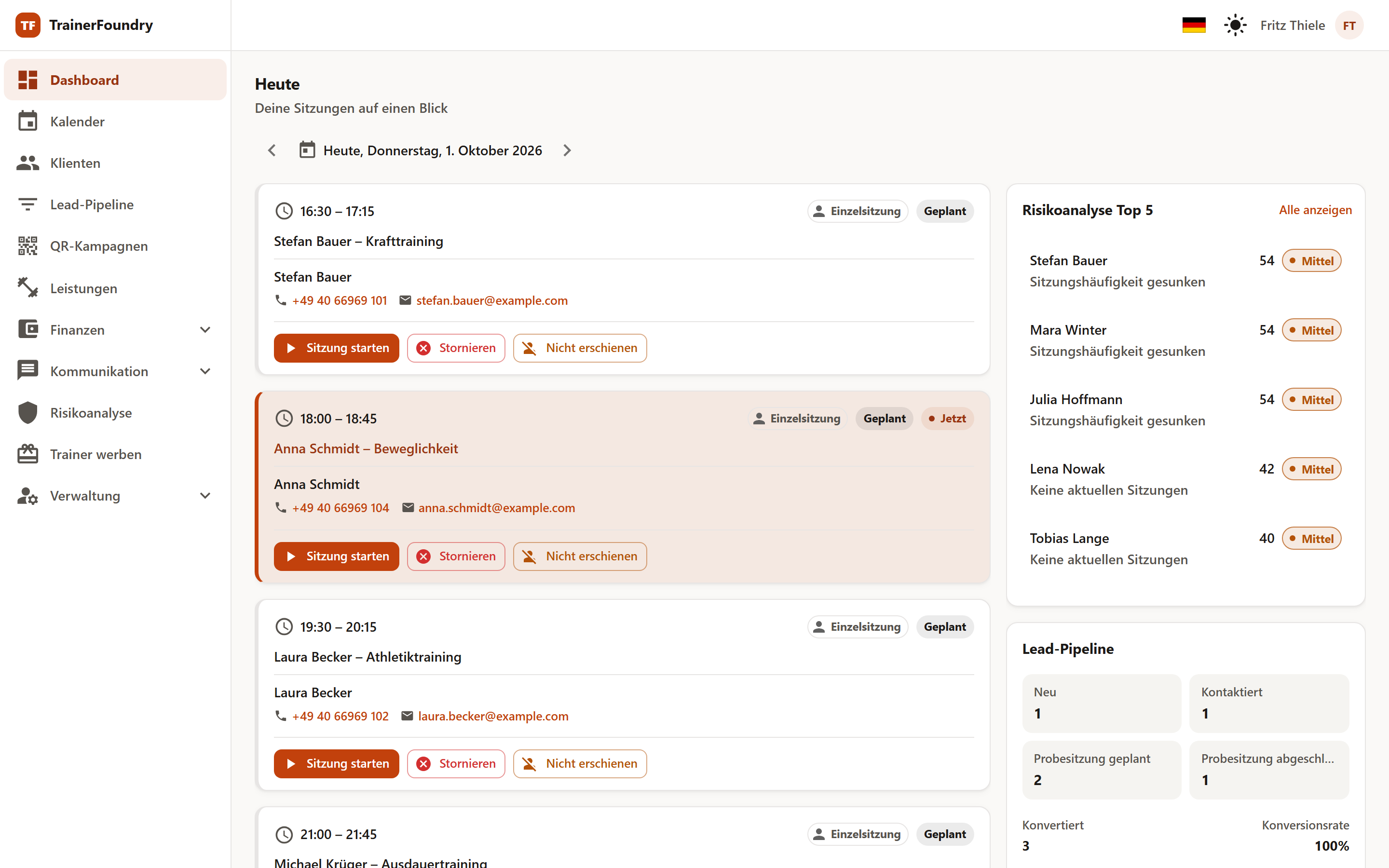Image resolution: width=1389 pixels, height=868 pixels.
Task: Open Mara Winter risk entry
Action: pos(1185,340)
